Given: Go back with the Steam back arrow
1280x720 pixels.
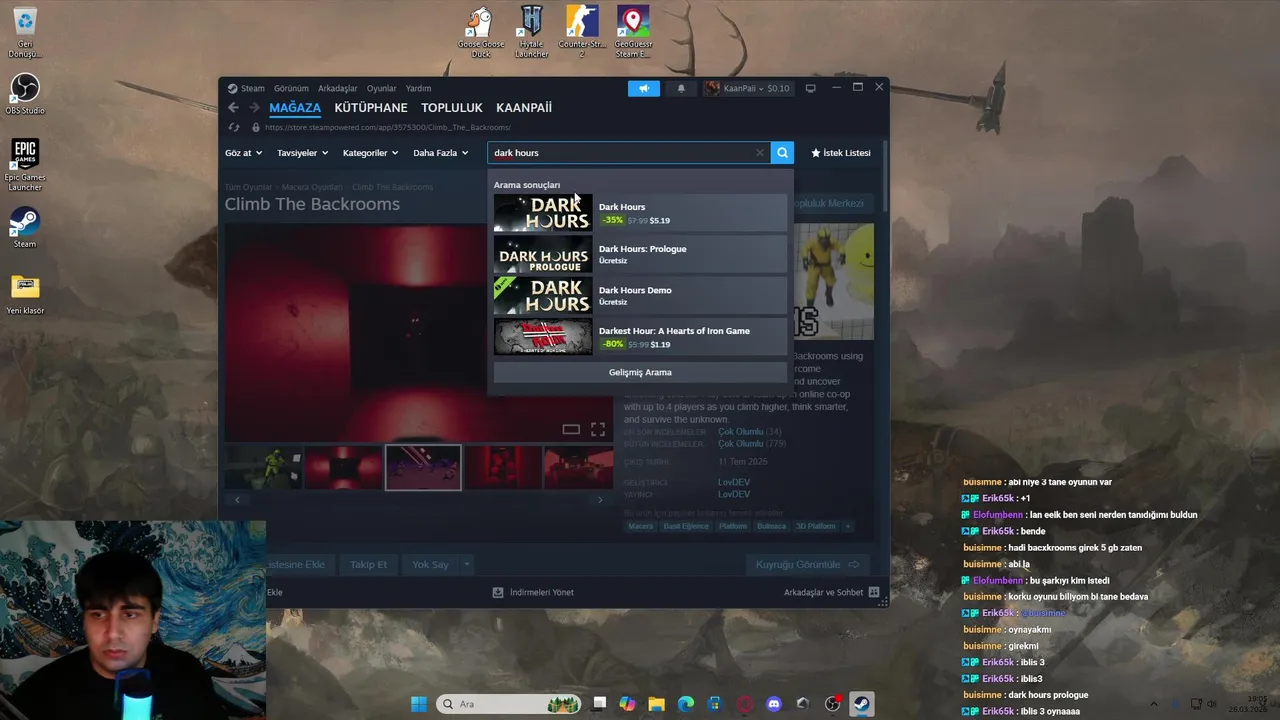Looking at the screenshot, I should point(233,107).
